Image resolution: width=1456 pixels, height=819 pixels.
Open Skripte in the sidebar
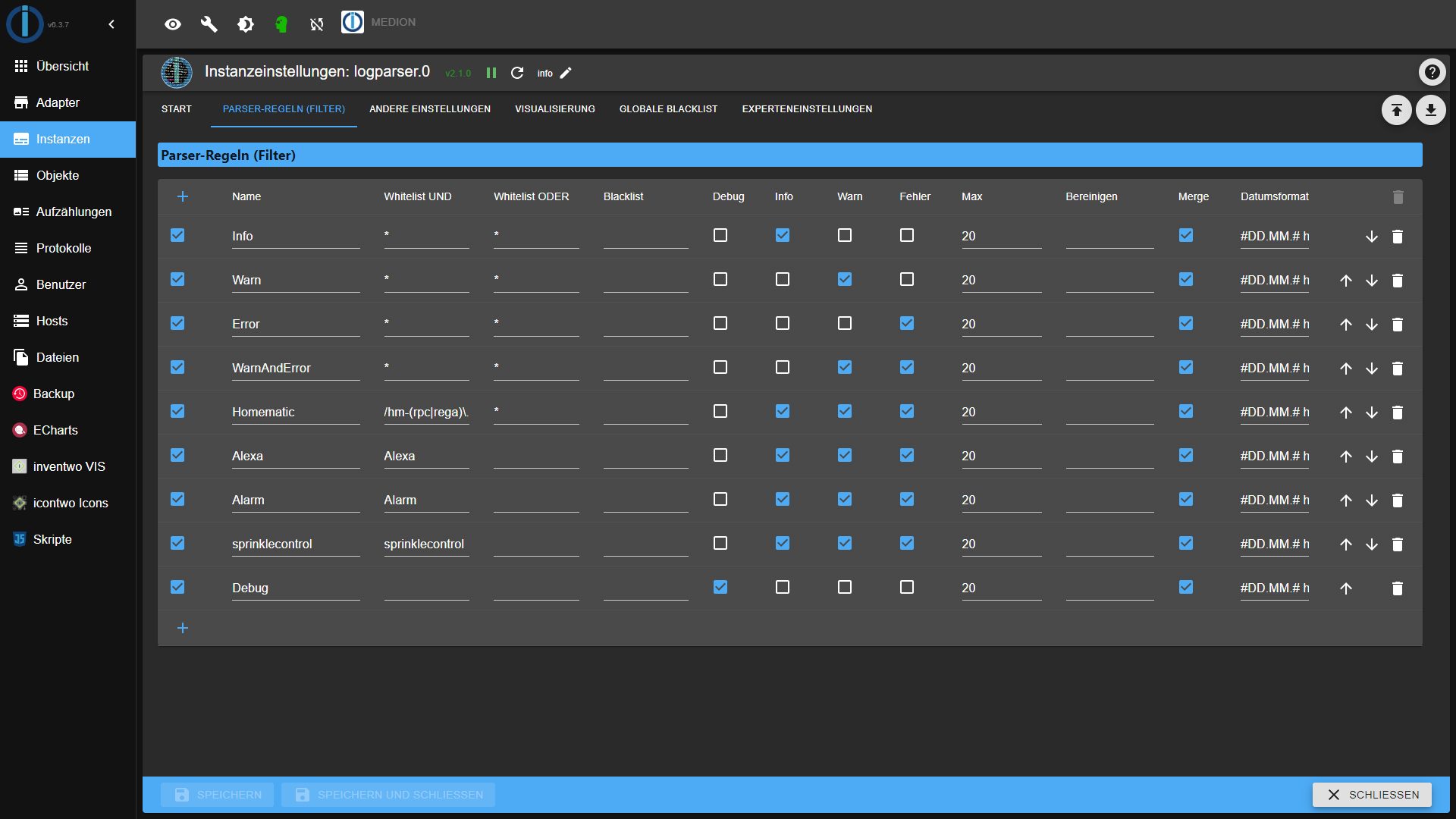tap(67, 540)
